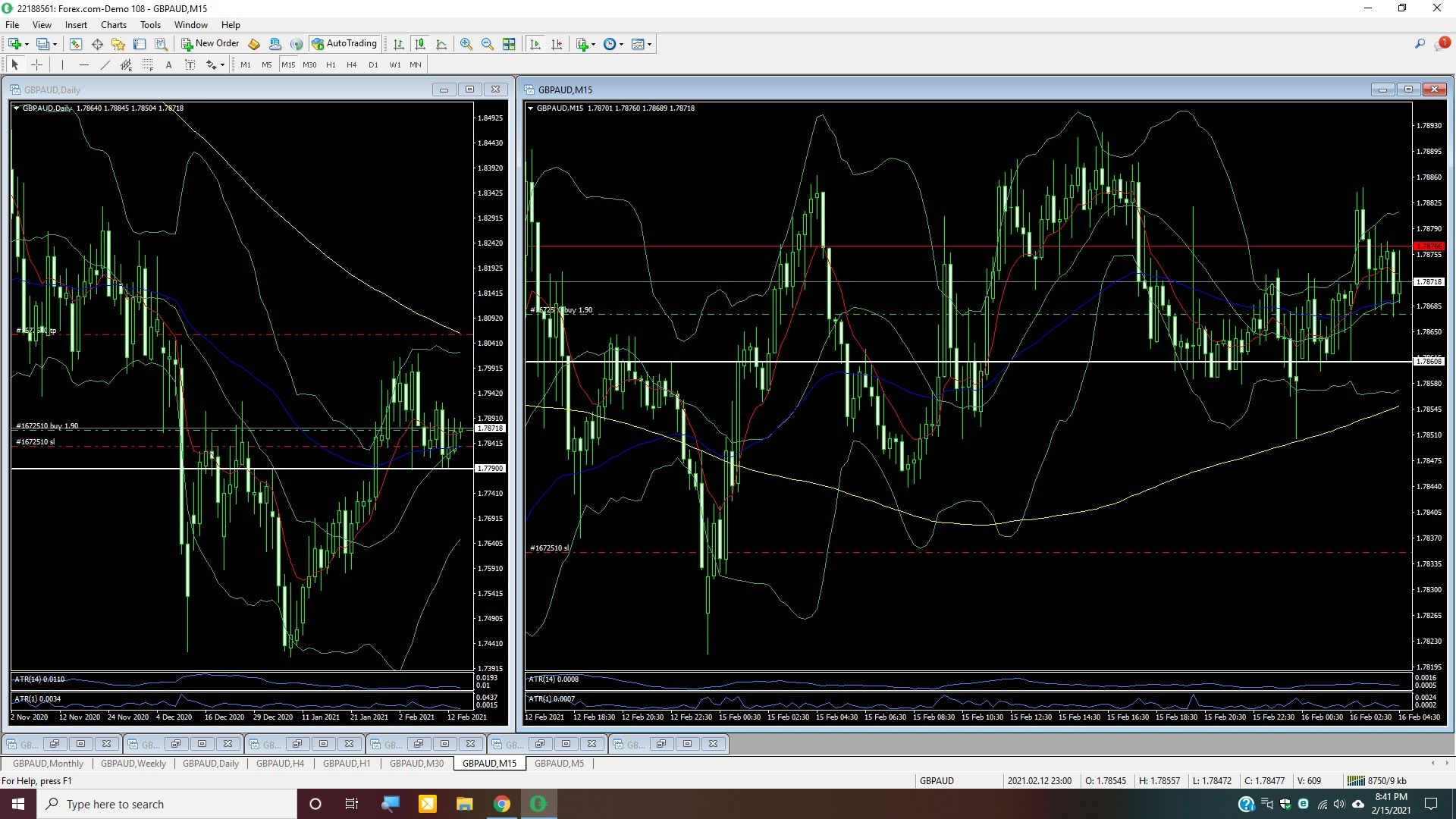The height and width of the screenshot is (819, 1456).
Task: Click the New Order button
Action: click(x=210, y=44)
